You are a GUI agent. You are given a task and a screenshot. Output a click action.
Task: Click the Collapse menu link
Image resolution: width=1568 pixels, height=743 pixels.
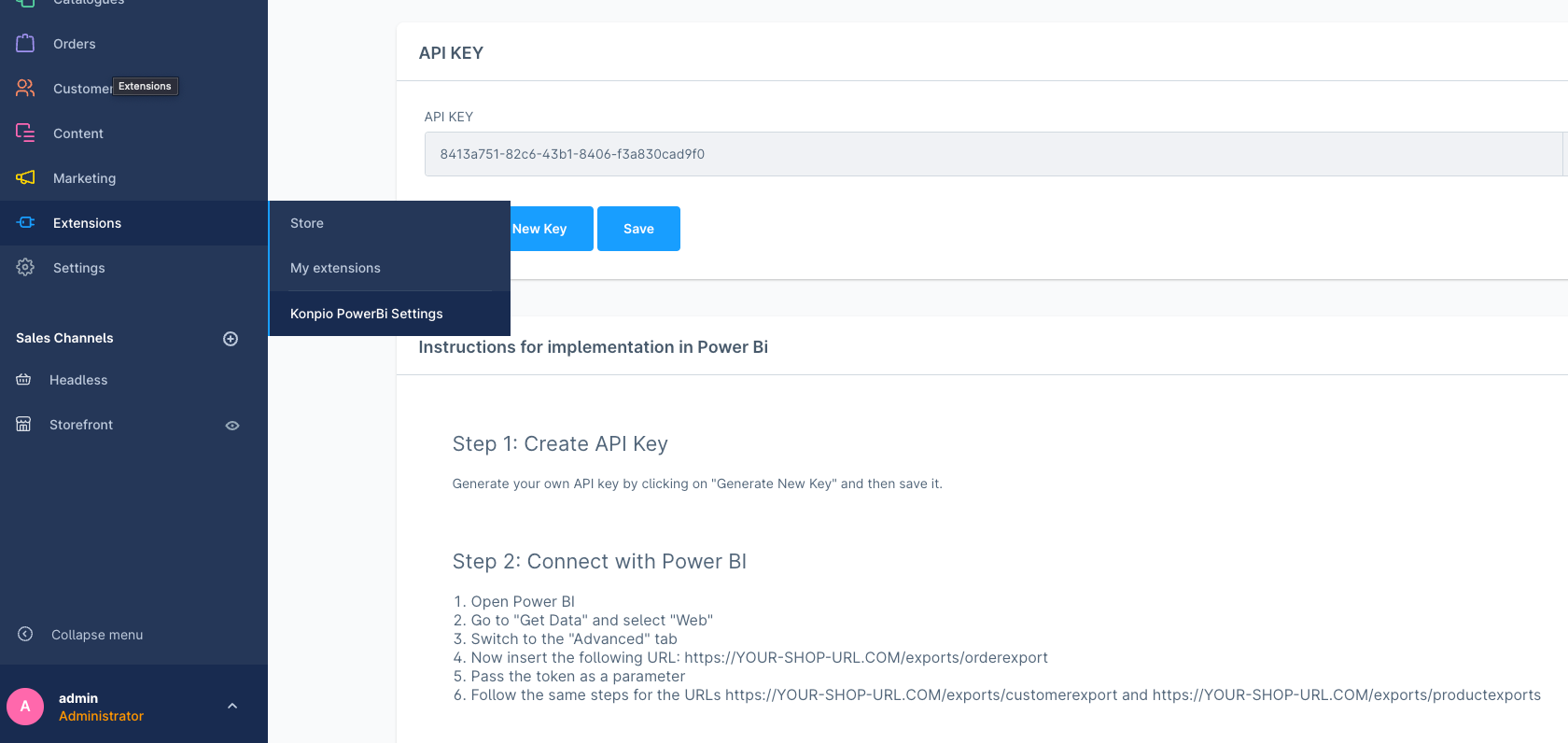coord(97,635)
